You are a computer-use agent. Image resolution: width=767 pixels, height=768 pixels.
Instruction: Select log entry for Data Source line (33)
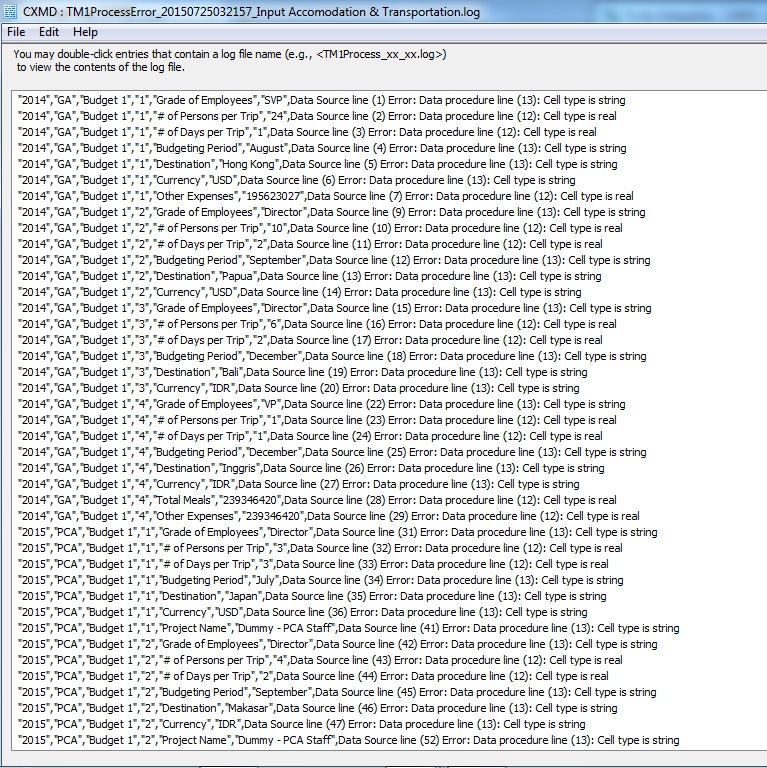pos(313,564)
